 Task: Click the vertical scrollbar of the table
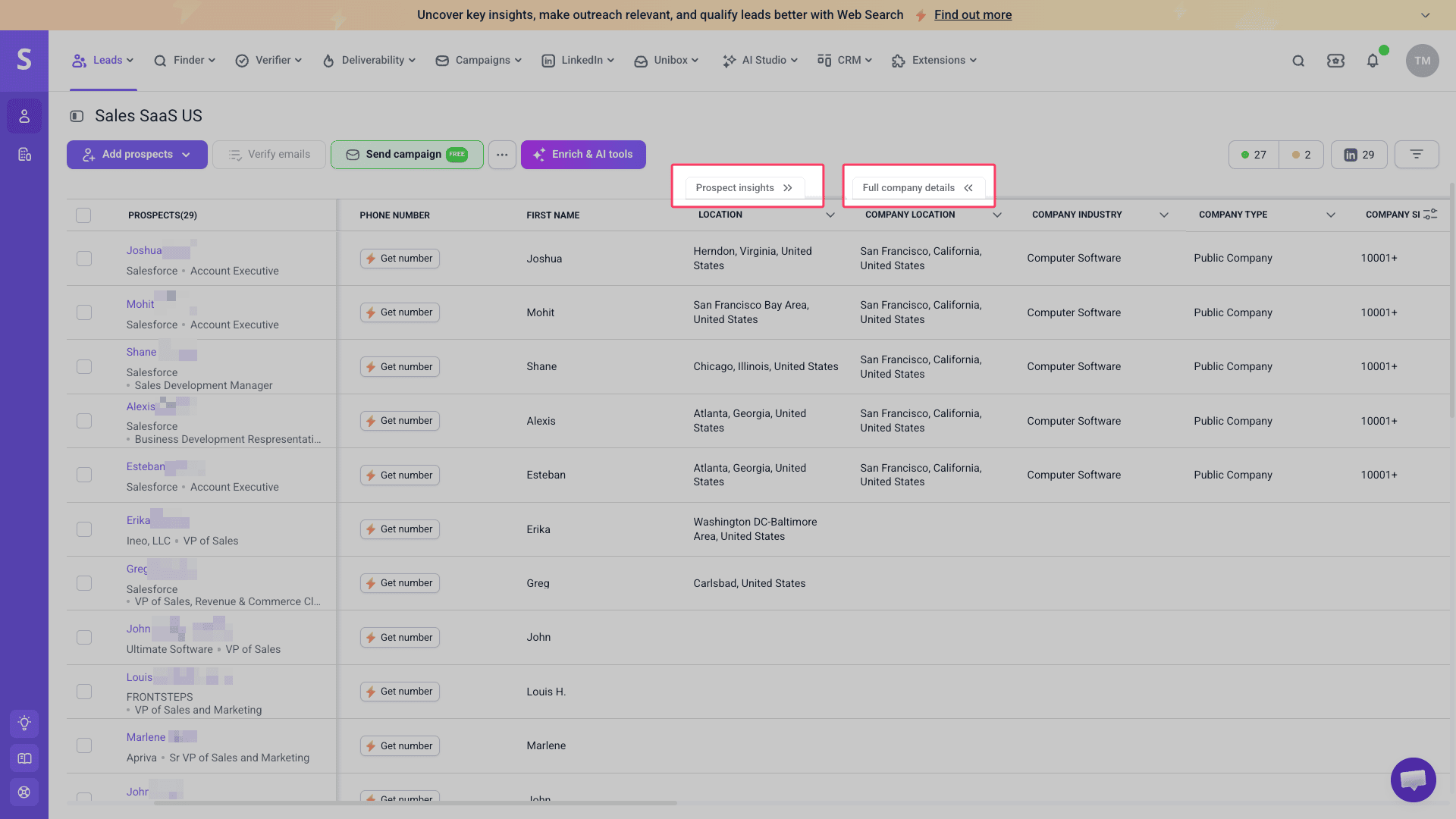(x=1451, y=300)
